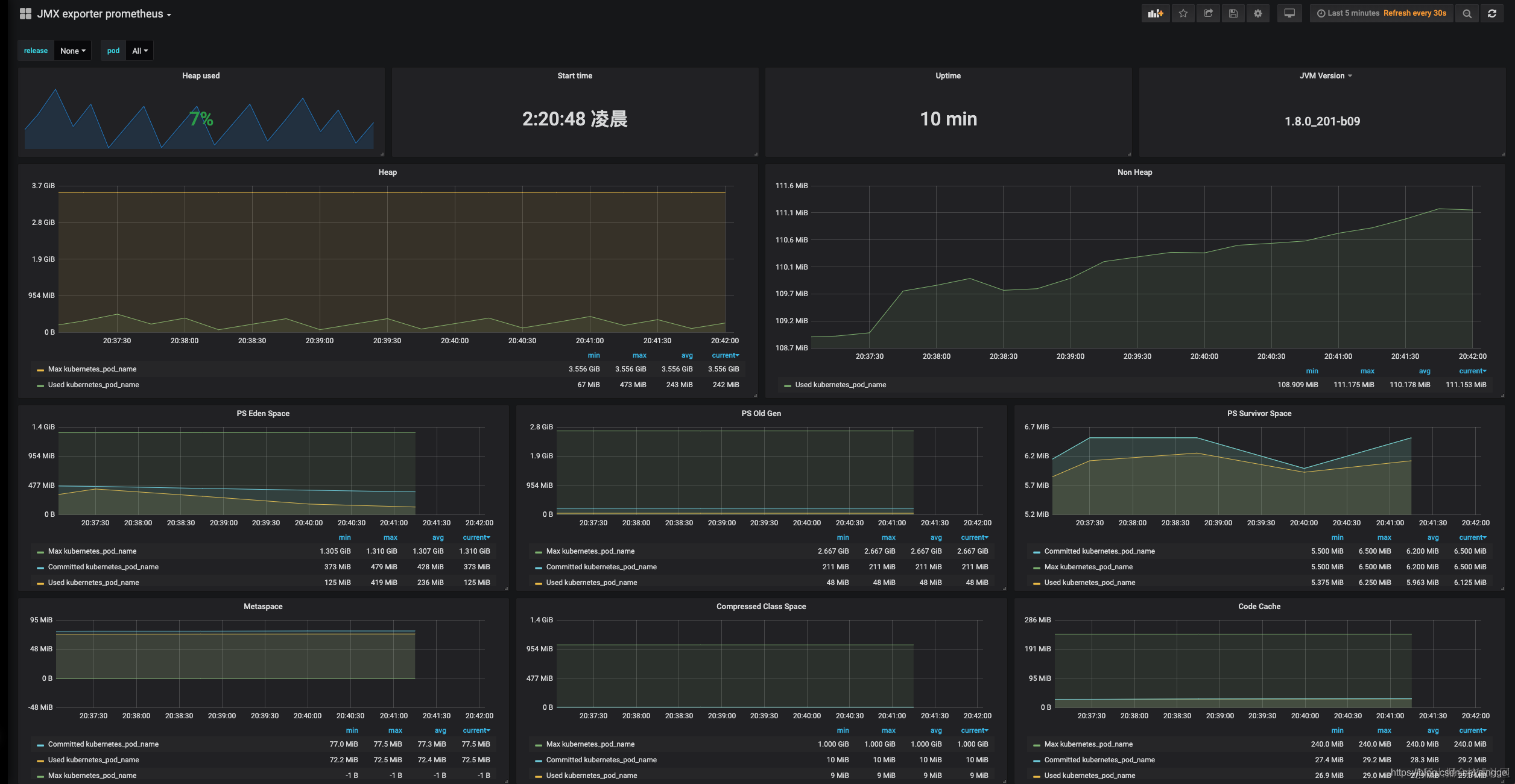Open the PS Old Gen panel title menu
1515x784 pixels.
pos(761,414)
